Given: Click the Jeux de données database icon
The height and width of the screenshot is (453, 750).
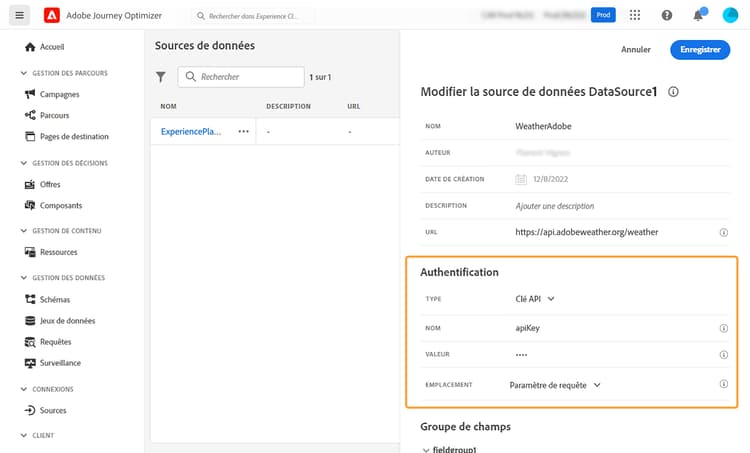Looking at the screenshot, I should 30,320.
